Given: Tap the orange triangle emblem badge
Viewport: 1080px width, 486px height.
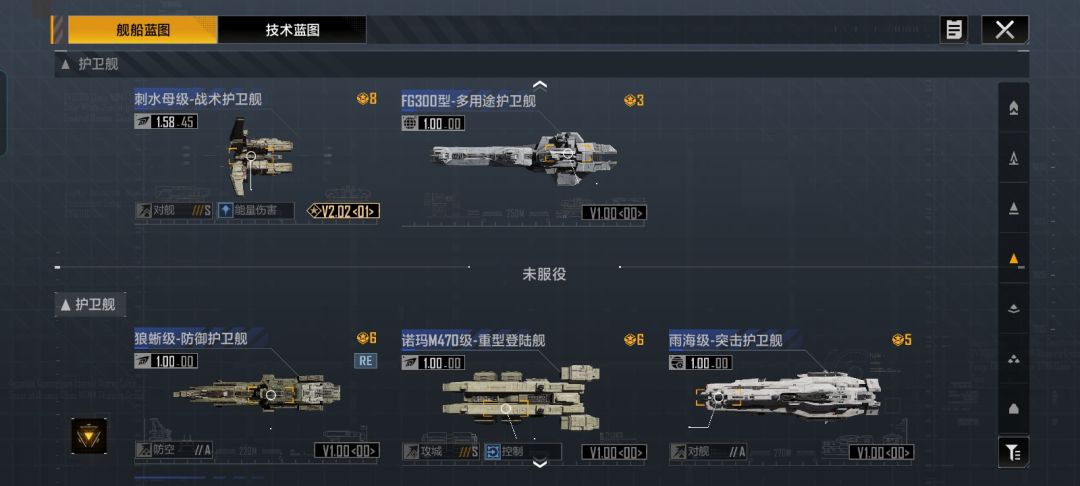Looking at the screenshot, I should pyautogui.click(x=89, y=436).
